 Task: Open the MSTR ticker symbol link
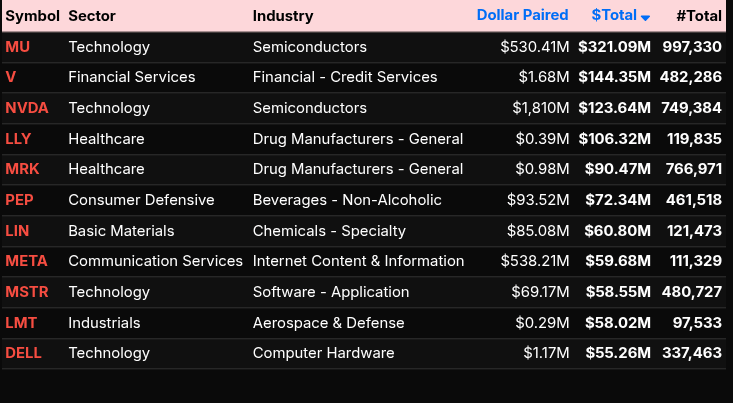tap(26, 292)
